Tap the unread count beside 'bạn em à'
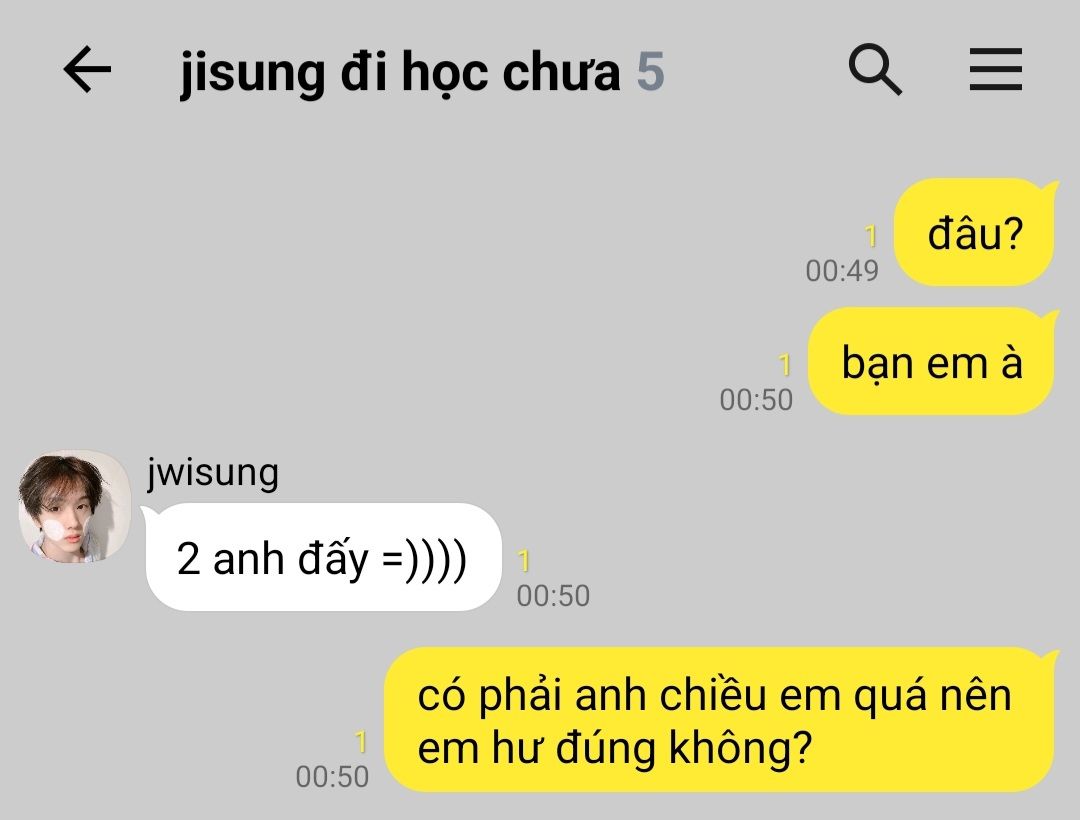The width and height of the screenshot is (1080, 820). click(x=785, y=365)
